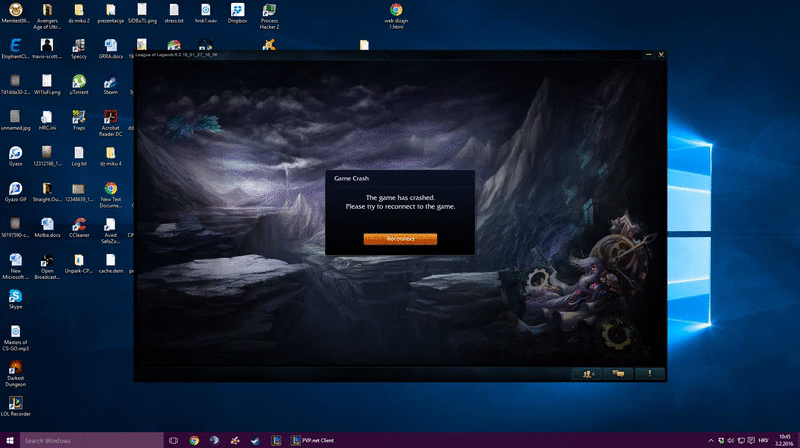800x448 pixels.
Task: Launch the Gyazo shortcut
Action: pos(15,156)
